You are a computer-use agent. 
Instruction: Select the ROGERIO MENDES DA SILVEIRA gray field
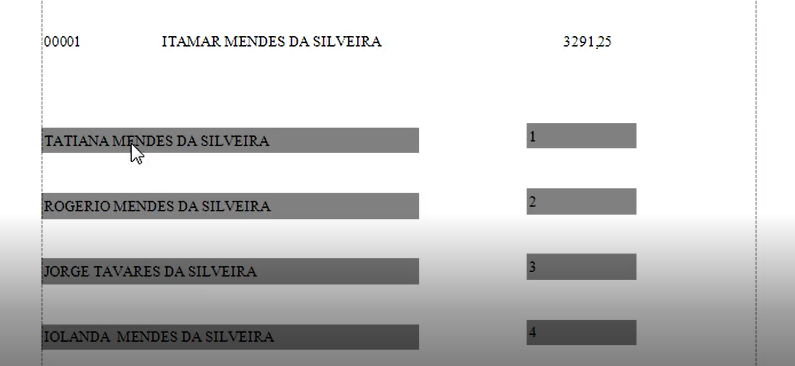(x=230, y=206)
